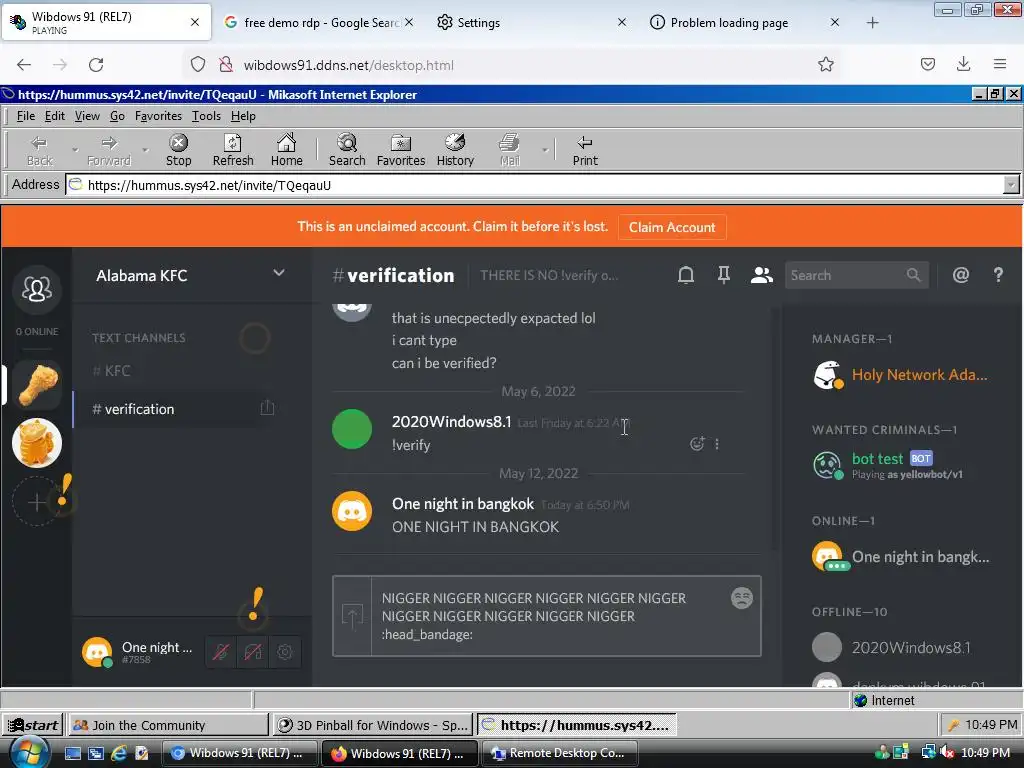The height and width of the screenshot is (768, 1024).
Task: Open the Favorites menu in menu bar
Action: click(x=158, y=116)
